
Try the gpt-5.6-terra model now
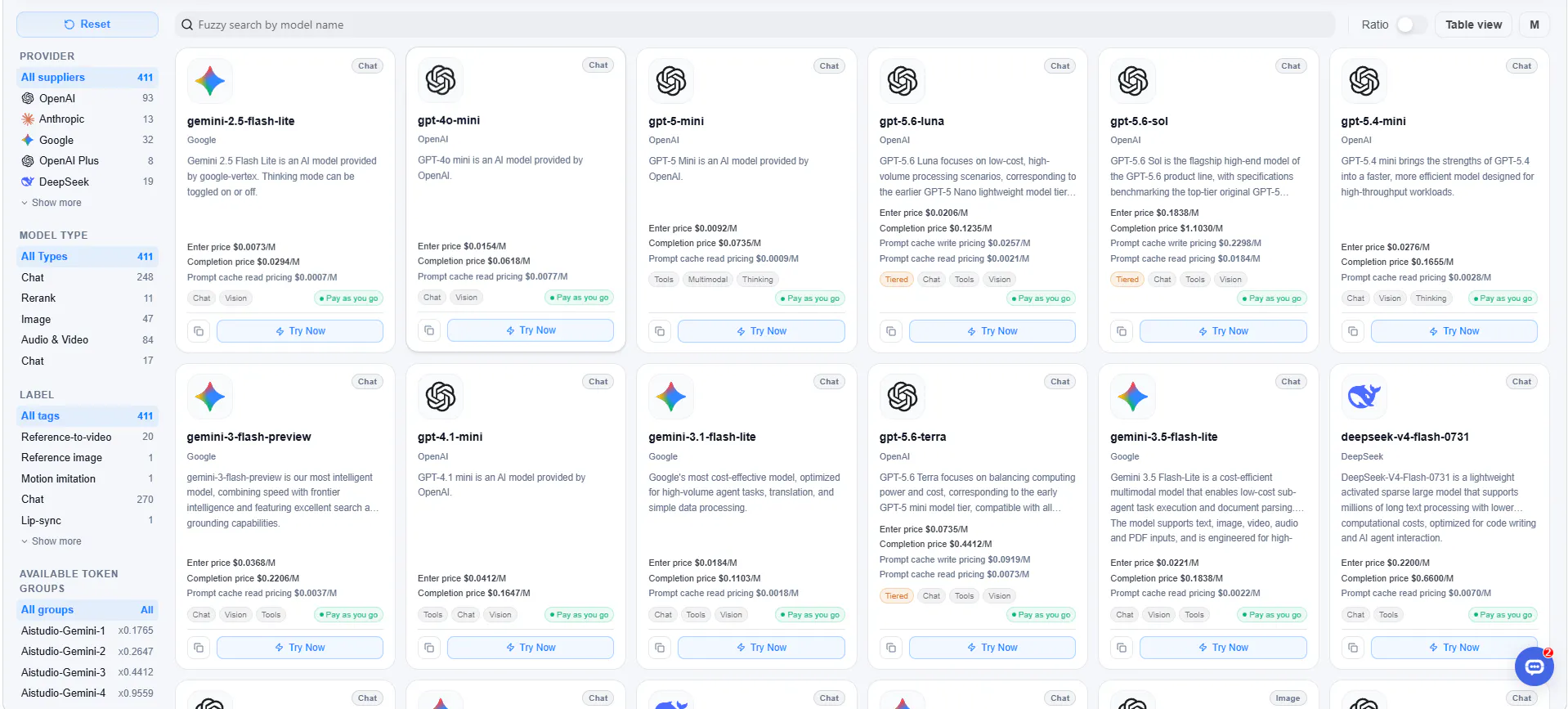(x=992, y=648)
